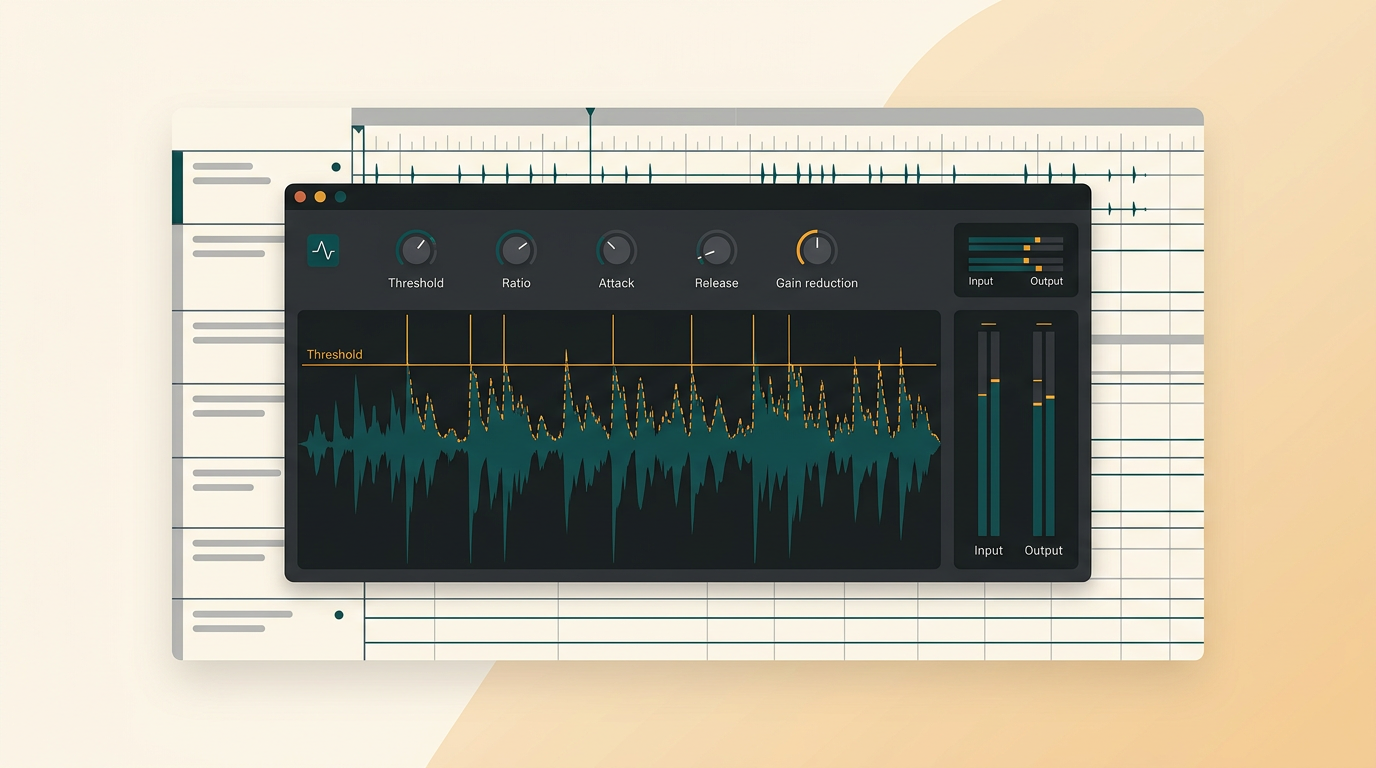
Task: Click the Output label in the small slider panel
Action: point(1046,281)
